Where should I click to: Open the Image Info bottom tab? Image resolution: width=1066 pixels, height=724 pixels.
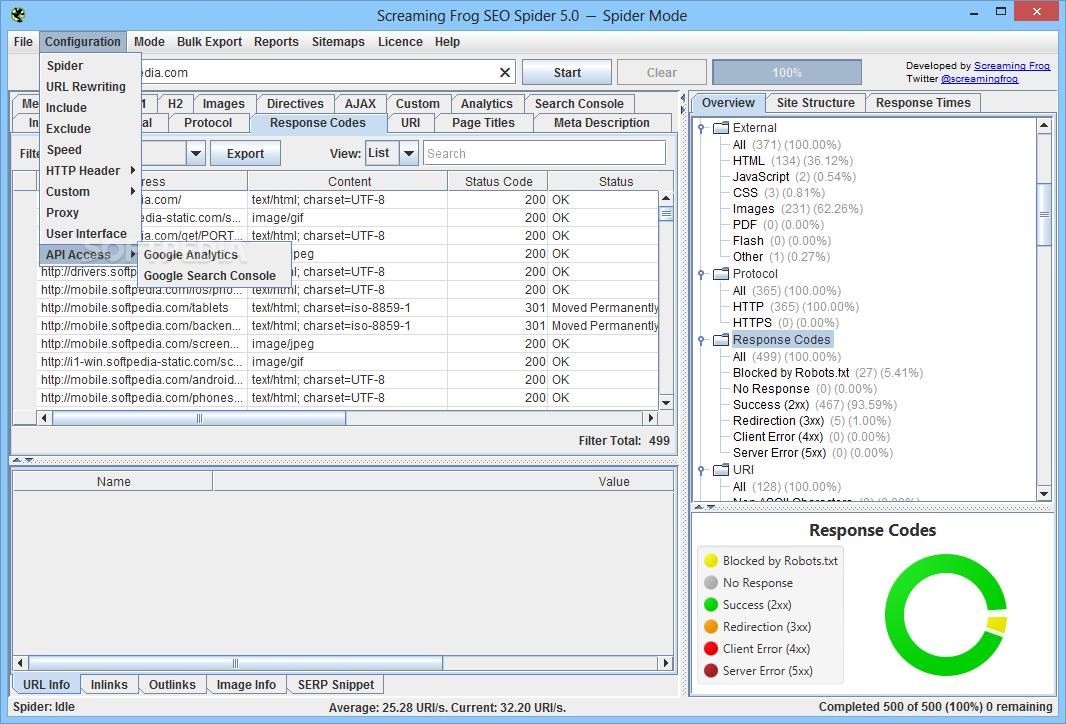click(246, 685)
